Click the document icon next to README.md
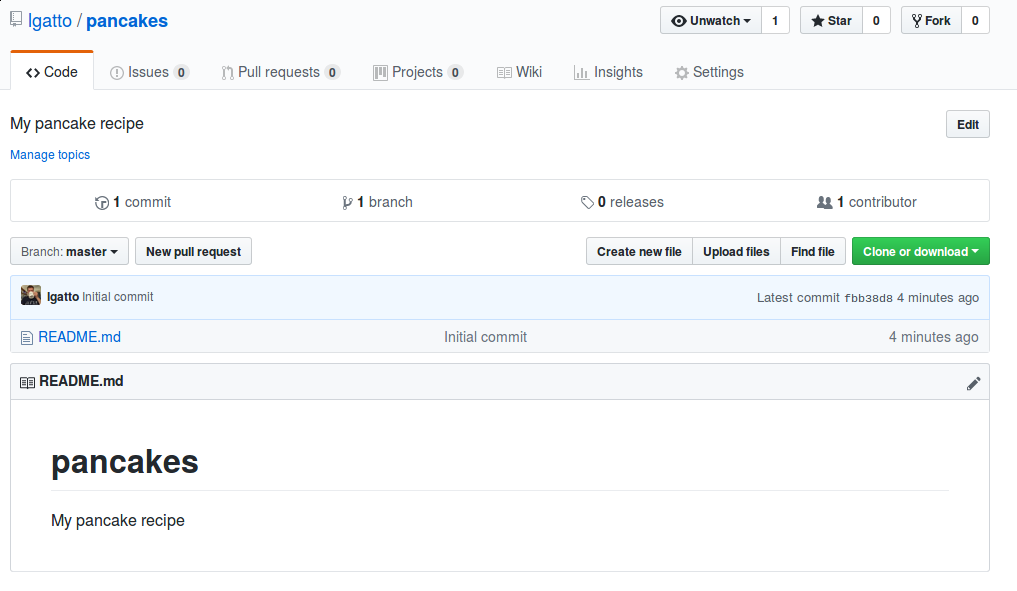This screenshot has height=591, width=1017. click(26, 337)
